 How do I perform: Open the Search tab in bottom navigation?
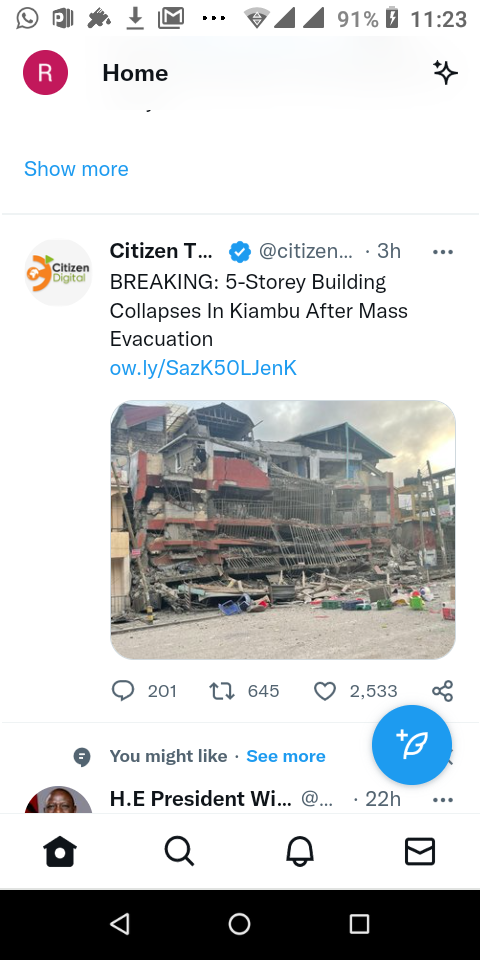(x=179, y=851)
